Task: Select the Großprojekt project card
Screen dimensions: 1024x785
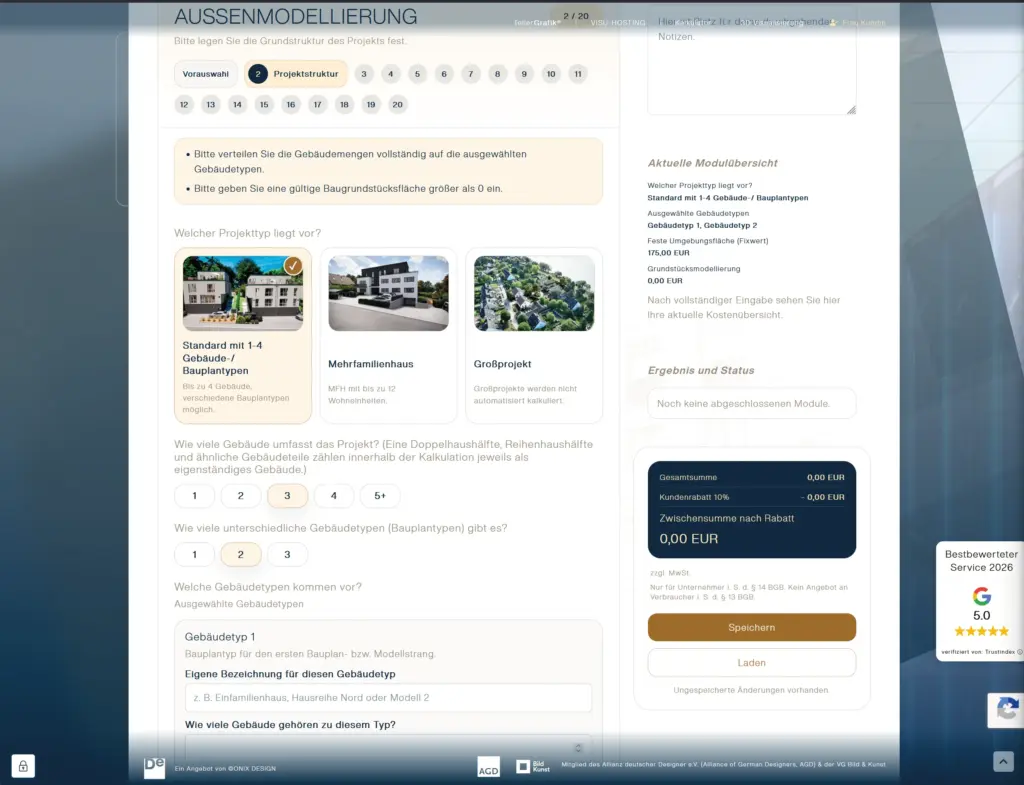Action: tap(534, 336)
